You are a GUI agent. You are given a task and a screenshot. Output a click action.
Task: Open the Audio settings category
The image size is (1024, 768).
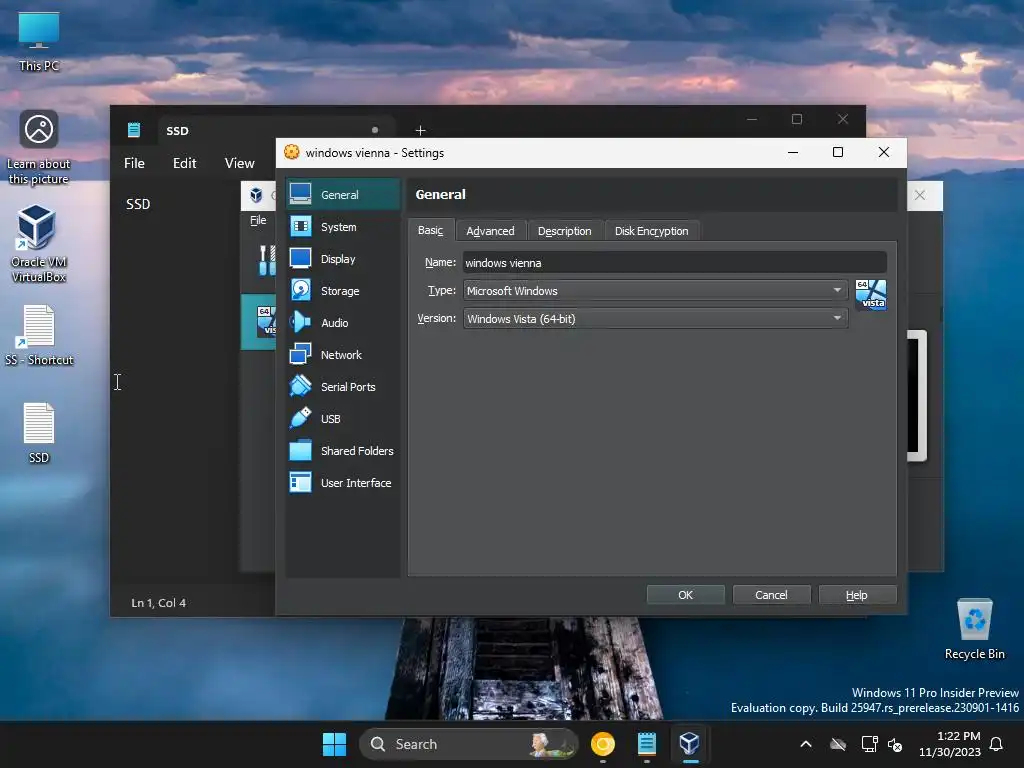coord(343,323)
